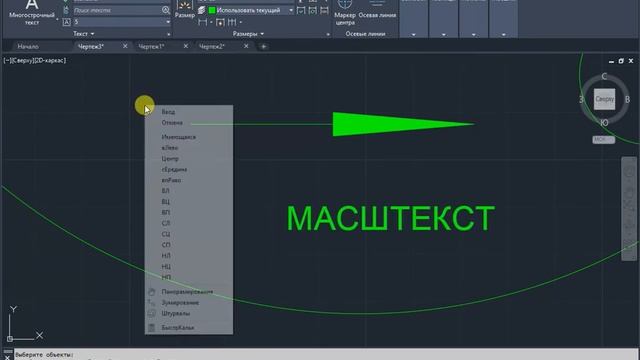640x360 pixels.
Task: Click the [2D-каркас] visual style label
Action: 49,60
